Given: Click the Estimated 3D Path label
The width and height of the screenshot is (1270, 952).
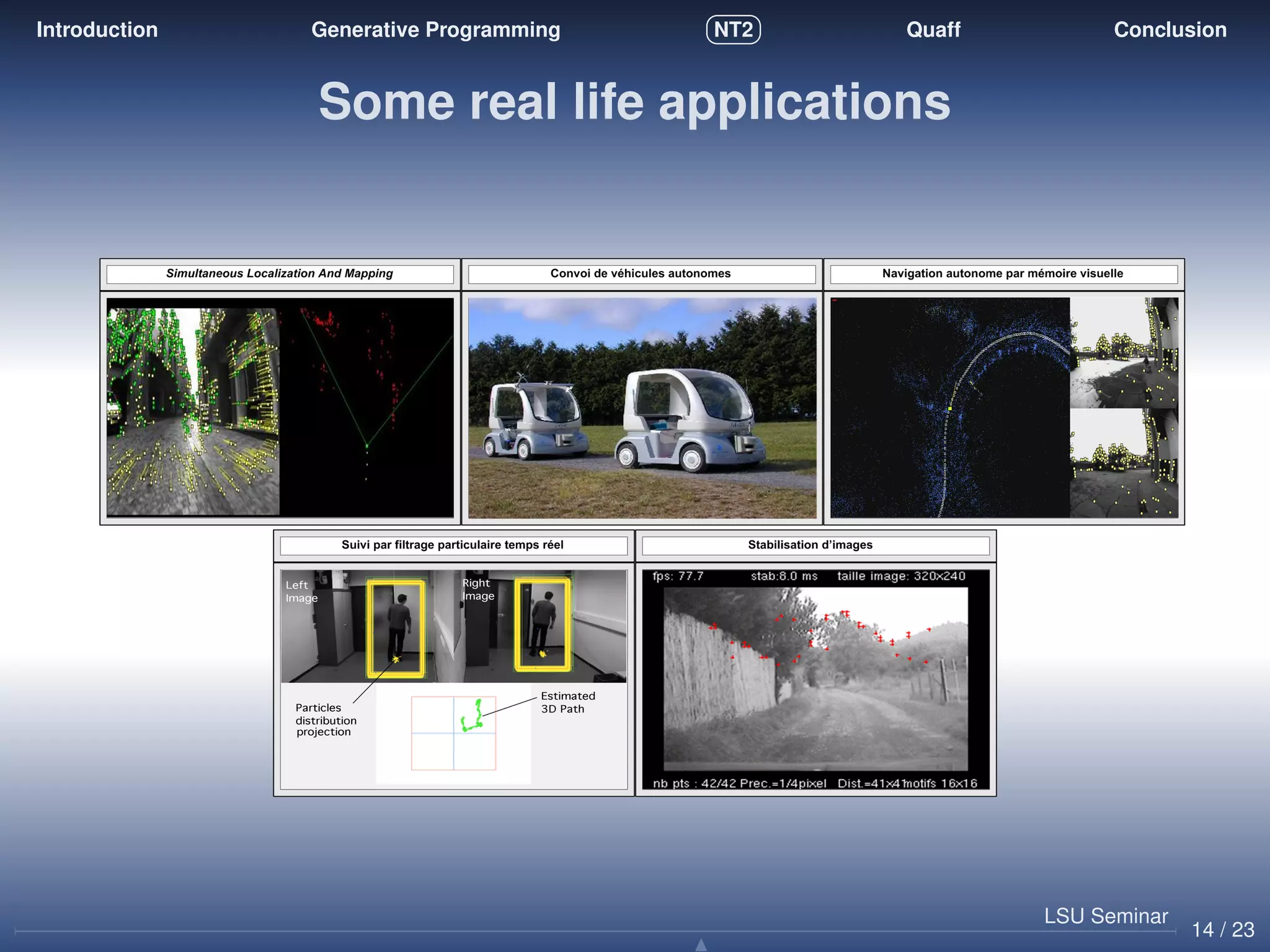Looking at the screenshot, I should pyautogui.click(x=568, y=702).
